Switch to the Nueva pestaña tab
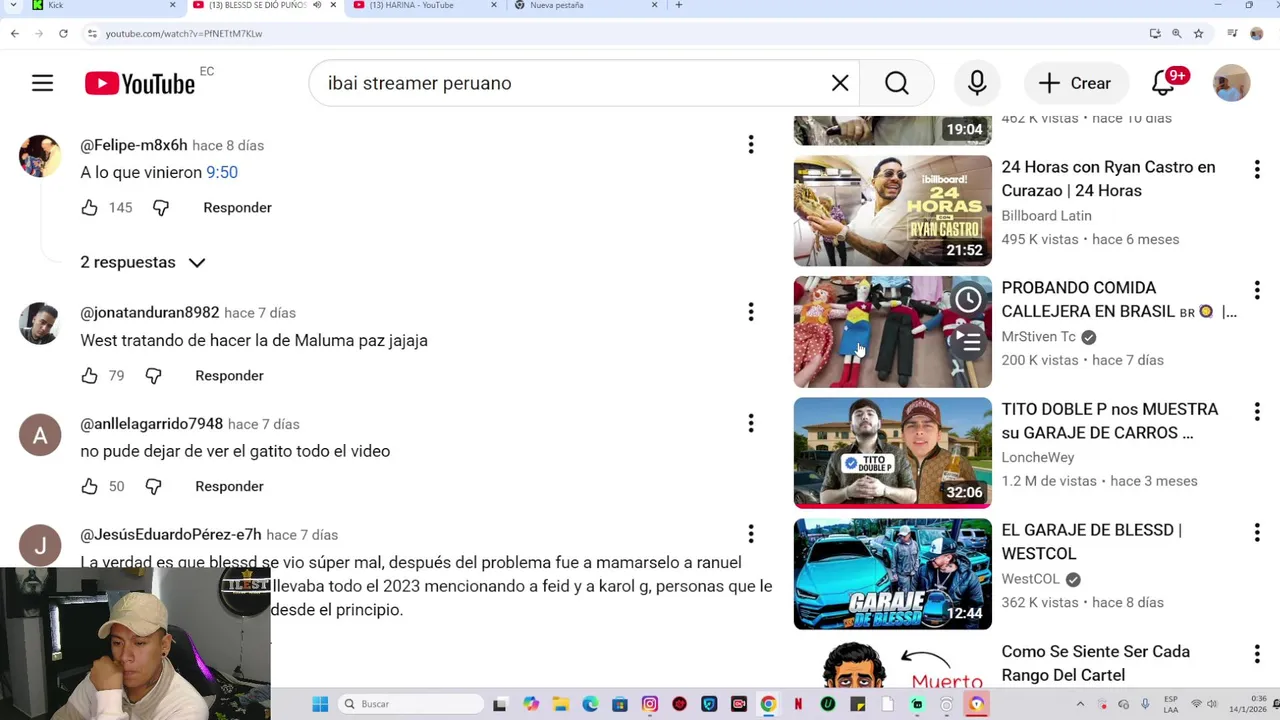 tap(585, 5)
